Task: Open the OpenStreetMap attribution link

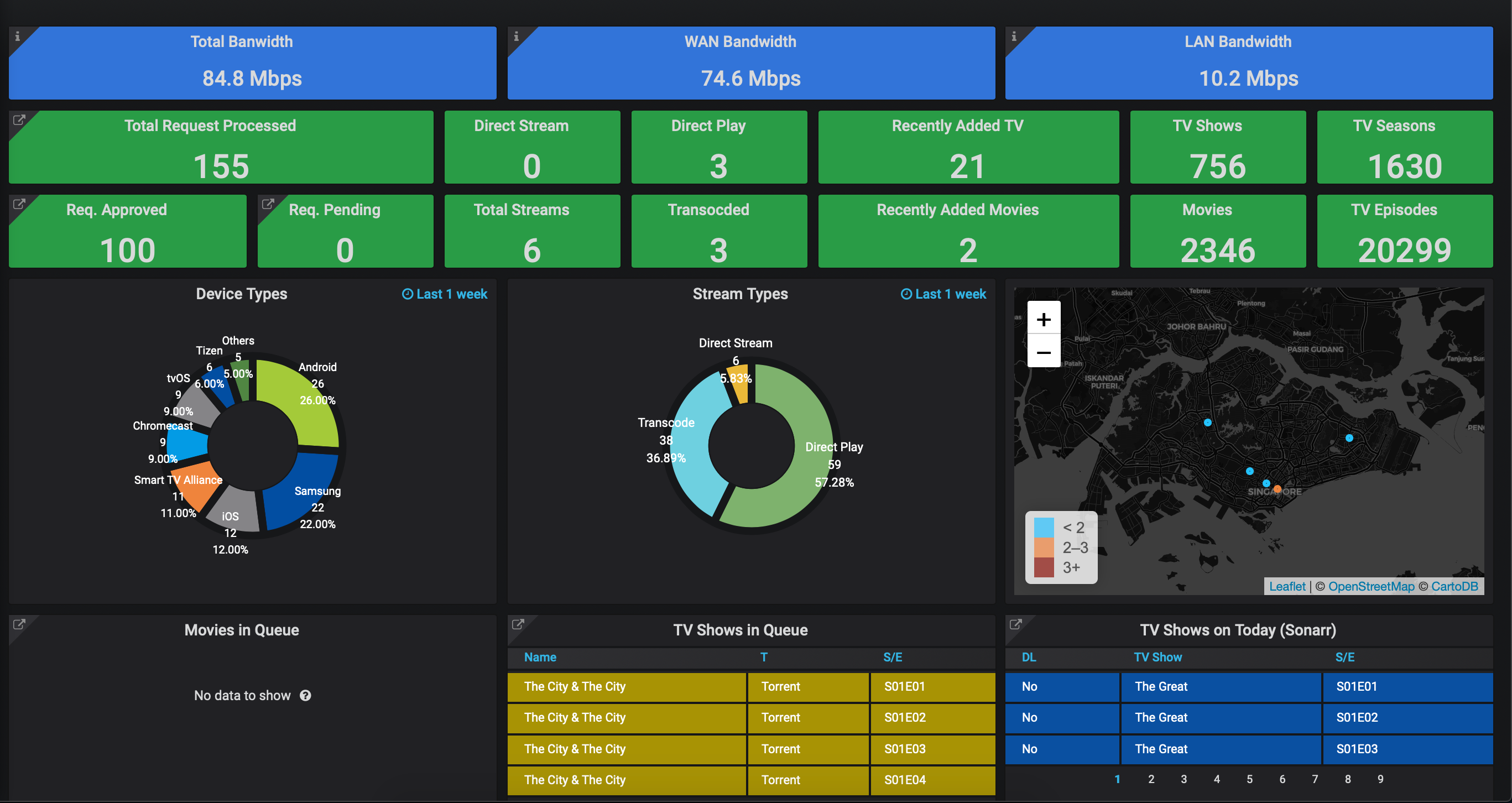Action: (1371, 586)
